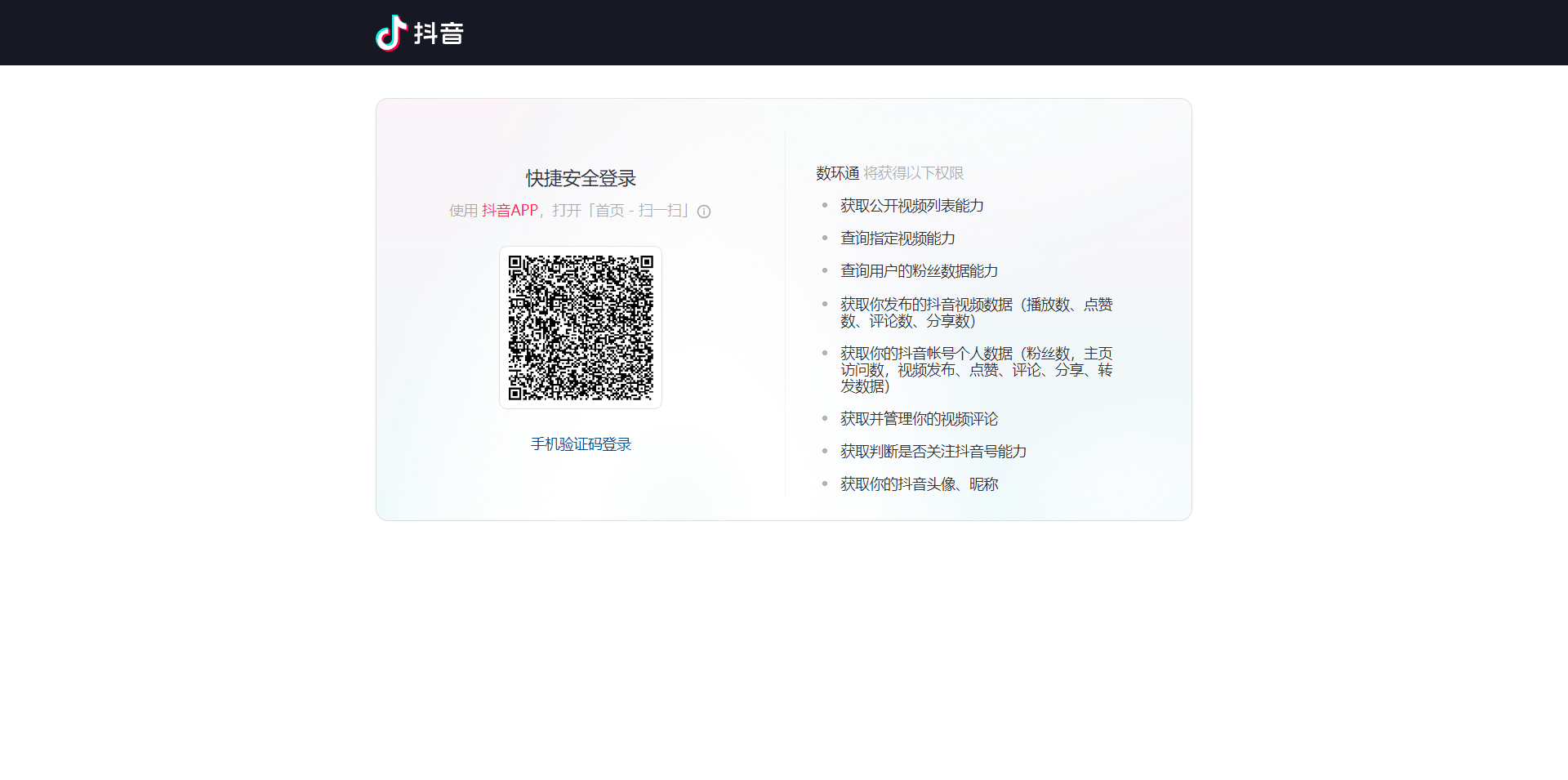Screen dimensions: 1568x780
Task: Click the 抖音 wordmark in the header
Action: [439, 33]
